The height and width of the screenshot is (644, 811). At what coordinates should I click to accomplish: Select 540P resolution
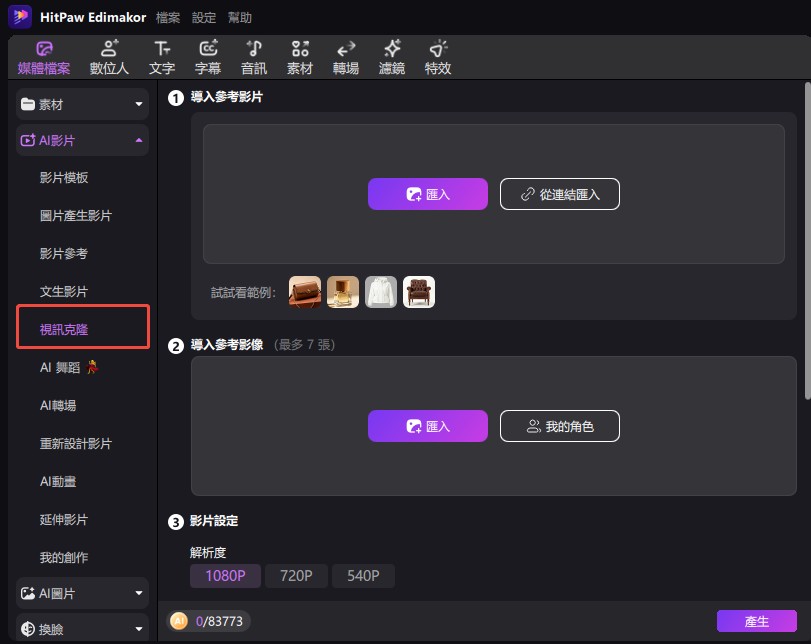(x=363, y=576)
